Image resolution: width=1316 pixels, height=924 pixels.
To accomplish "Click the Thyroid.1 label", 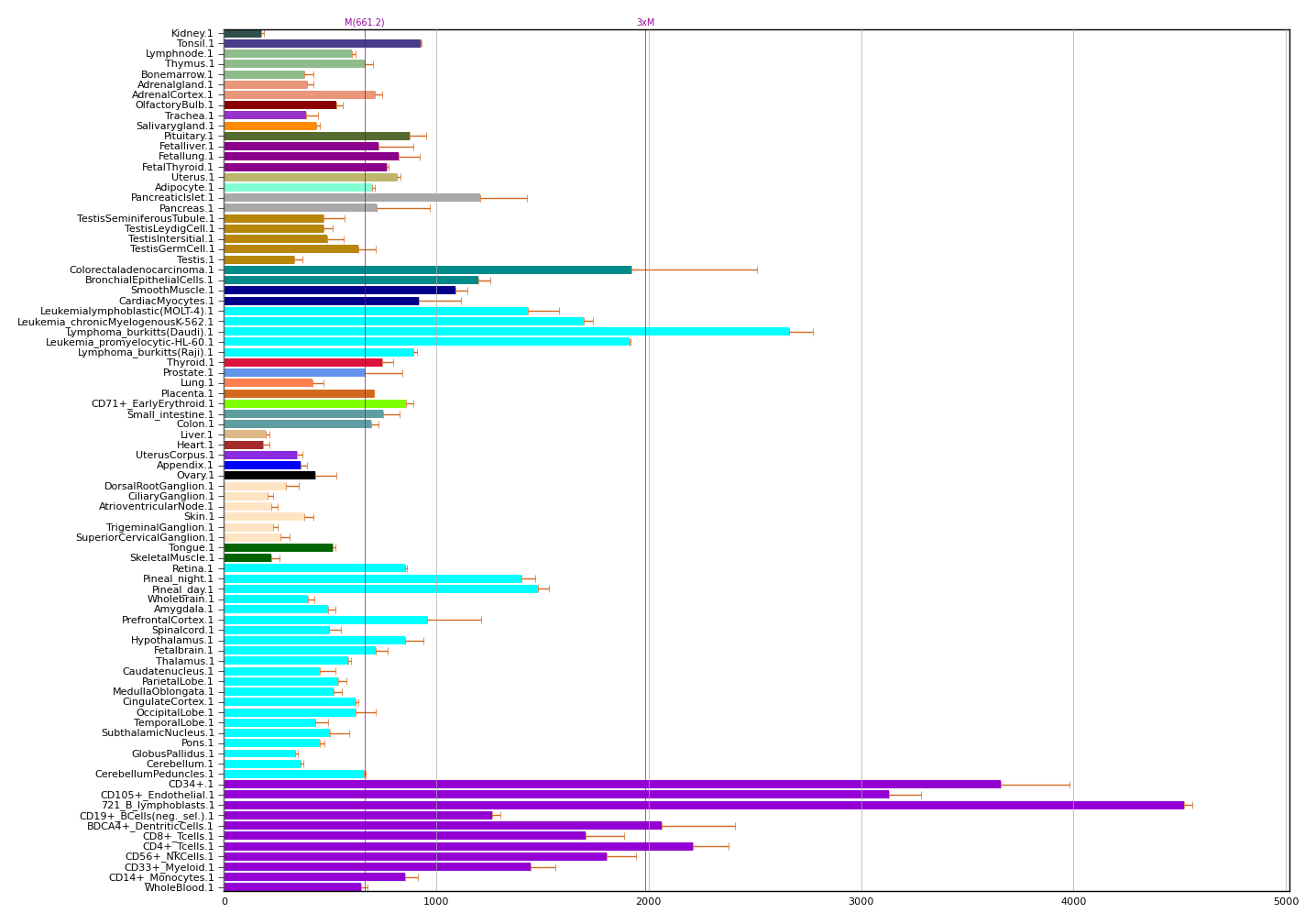I will point(191,362).
